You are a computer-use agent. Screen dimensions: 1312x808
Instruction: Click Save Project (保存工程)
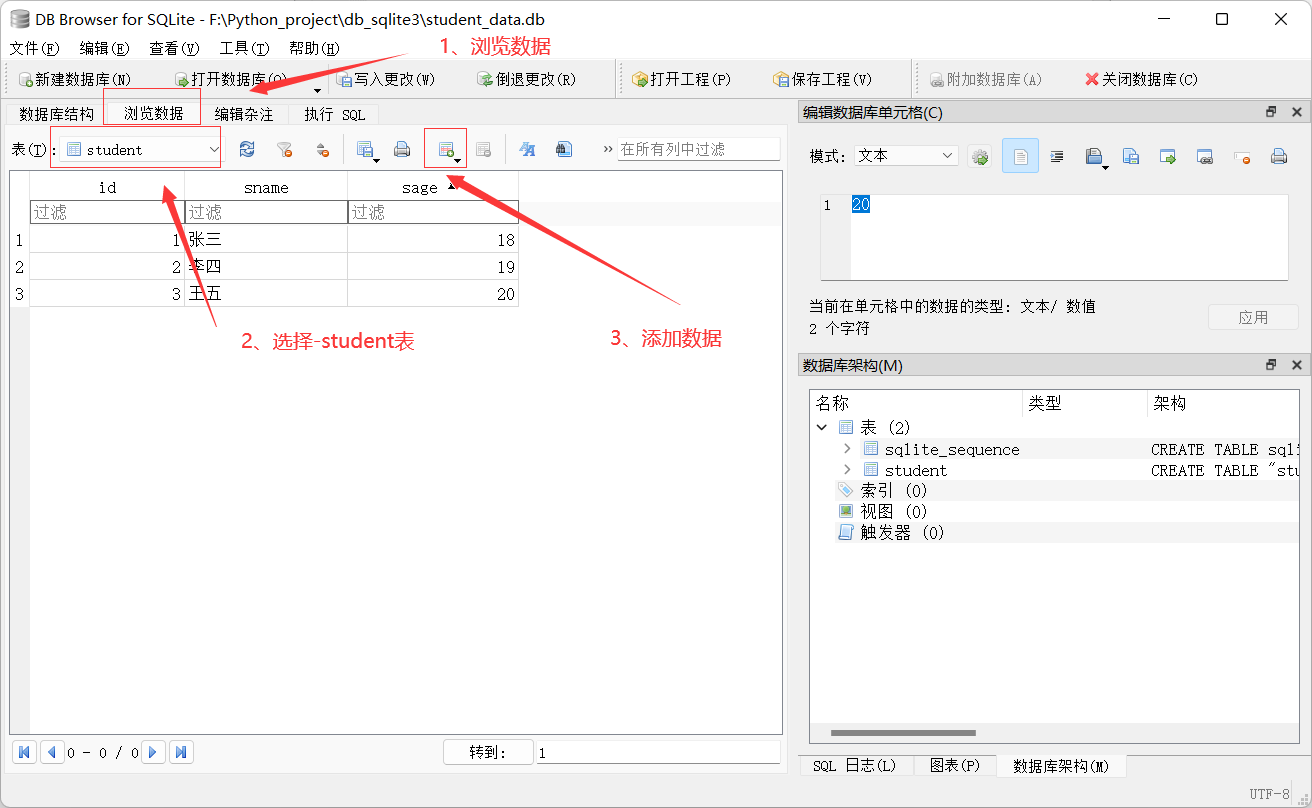(822, 79)
